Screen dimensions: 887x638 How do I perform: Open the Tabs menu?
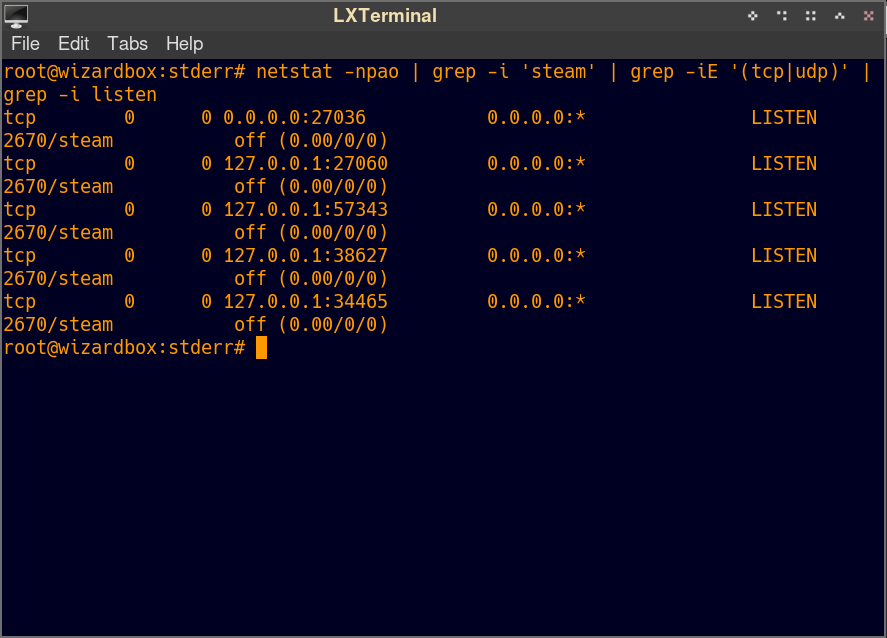(127, 44)
